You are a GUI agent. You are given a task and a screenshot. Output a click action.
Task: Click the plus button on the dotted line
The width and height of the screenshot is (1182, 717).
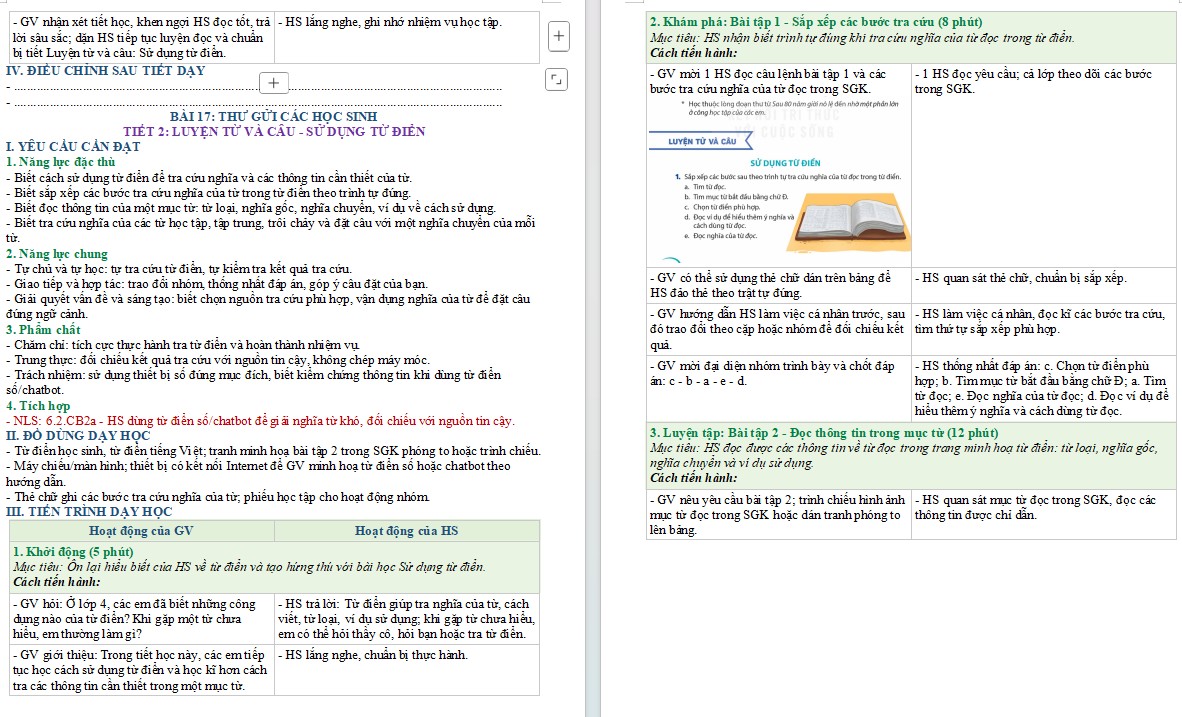(274, 83)
